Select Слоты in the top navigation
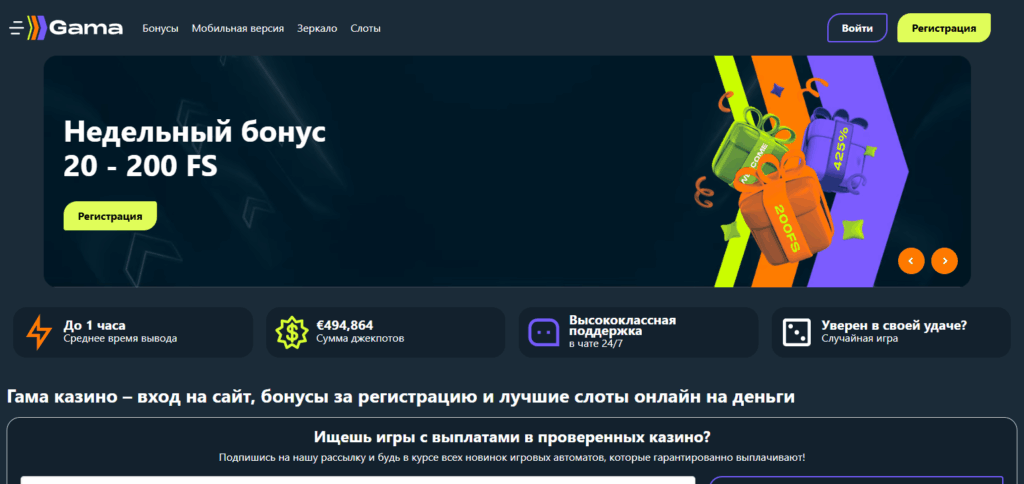The width and height of the screenshot is (1024, 484). coord(365,29)
